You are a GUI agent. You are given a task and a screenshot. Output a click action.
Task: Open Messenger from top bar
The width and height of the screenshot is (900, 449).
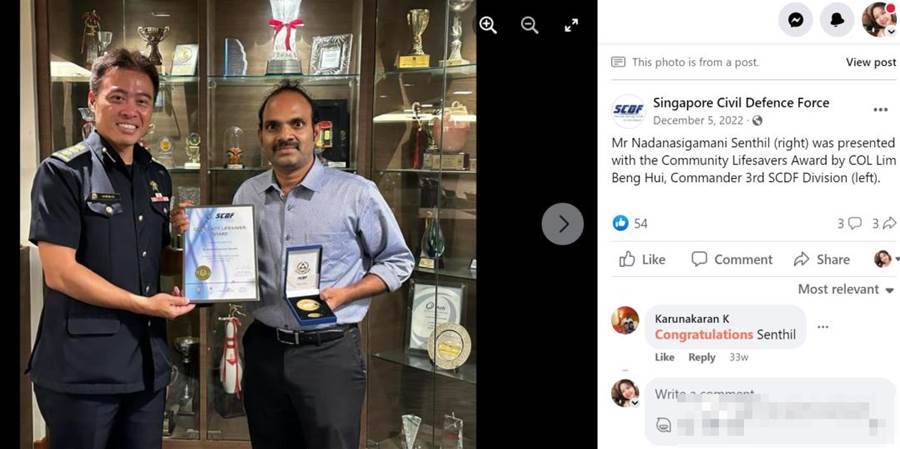(x=796, y=20)
